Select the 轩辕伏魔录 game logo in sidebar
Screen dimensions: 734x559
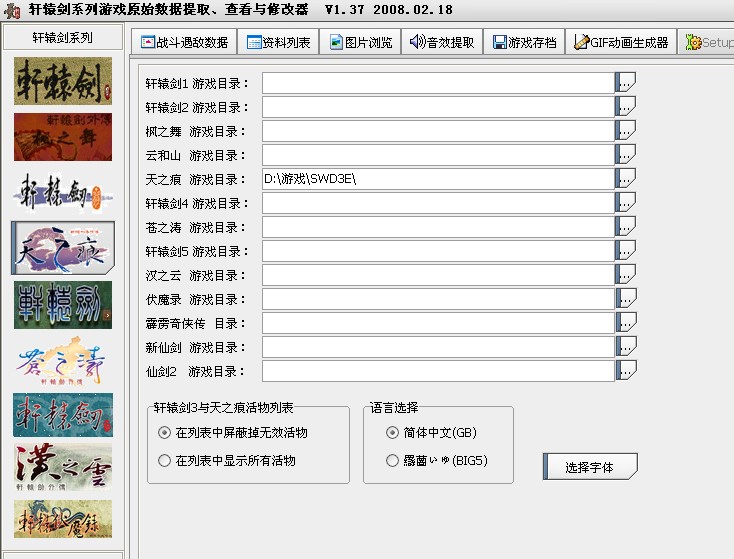click(x=63, y=519)
